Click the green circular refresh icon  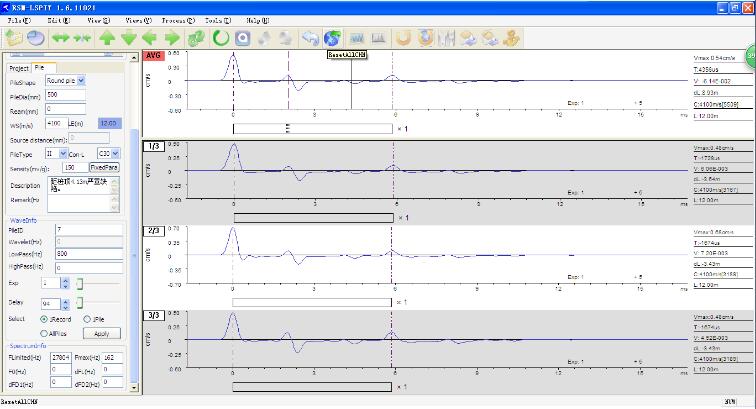221,38
